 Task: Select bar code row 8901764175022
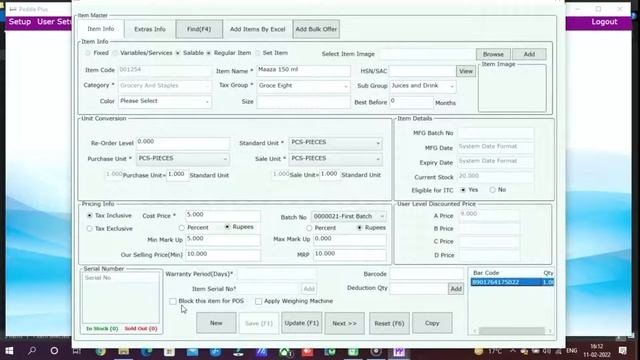[512, 282]
